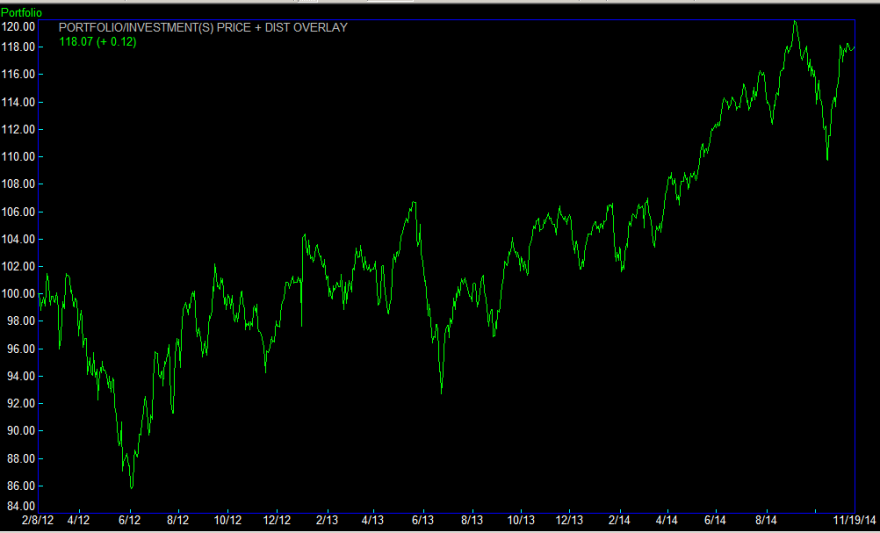Click the 8/14 date axis label
The image size is (880, 533).
click(766, 521)
